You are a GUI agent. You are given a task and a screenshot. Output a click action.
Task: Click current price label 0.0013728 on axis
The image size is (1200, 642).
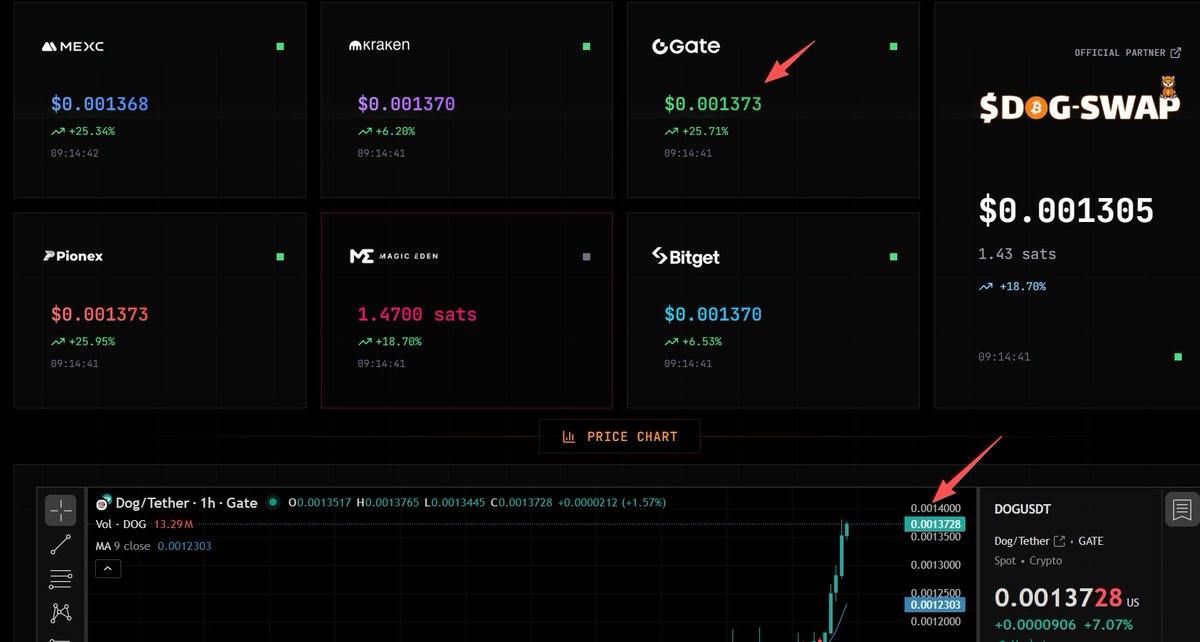934,524
